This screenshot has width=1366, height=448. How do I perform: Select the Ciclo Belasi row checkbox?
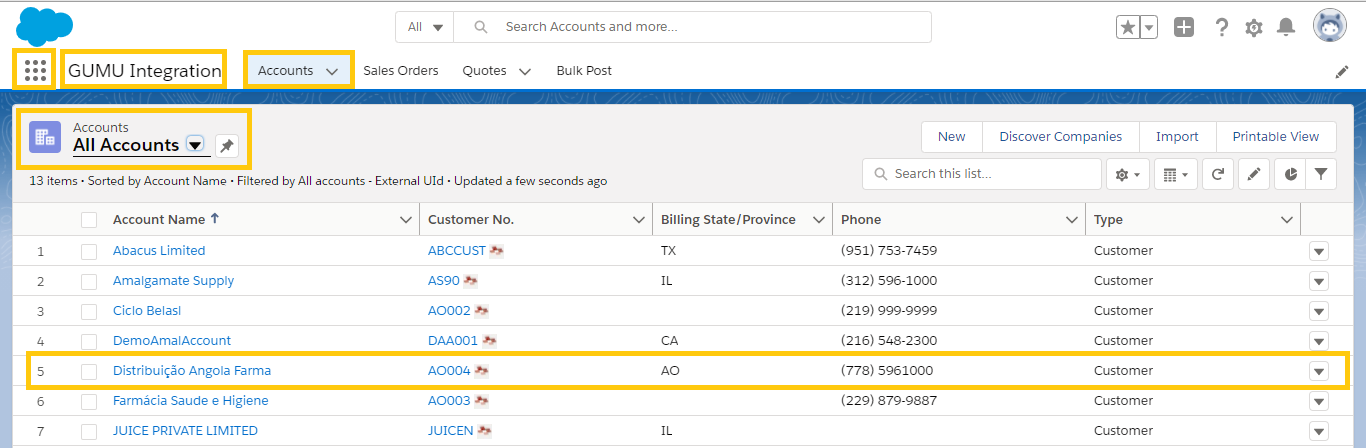89,311
